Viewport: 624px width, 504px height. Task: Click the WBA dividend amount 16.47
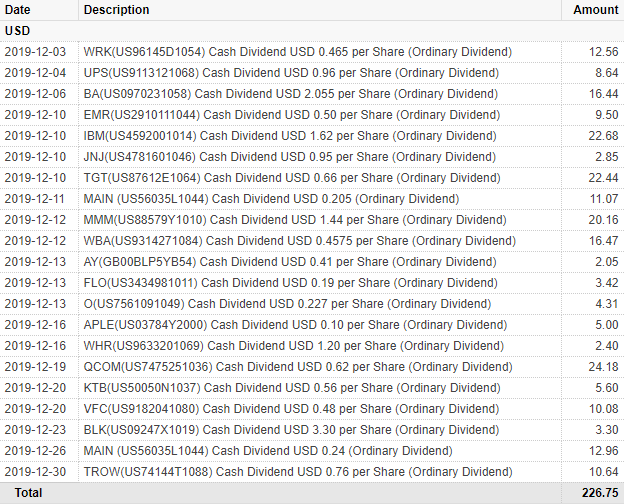click(x=603, y=241)
